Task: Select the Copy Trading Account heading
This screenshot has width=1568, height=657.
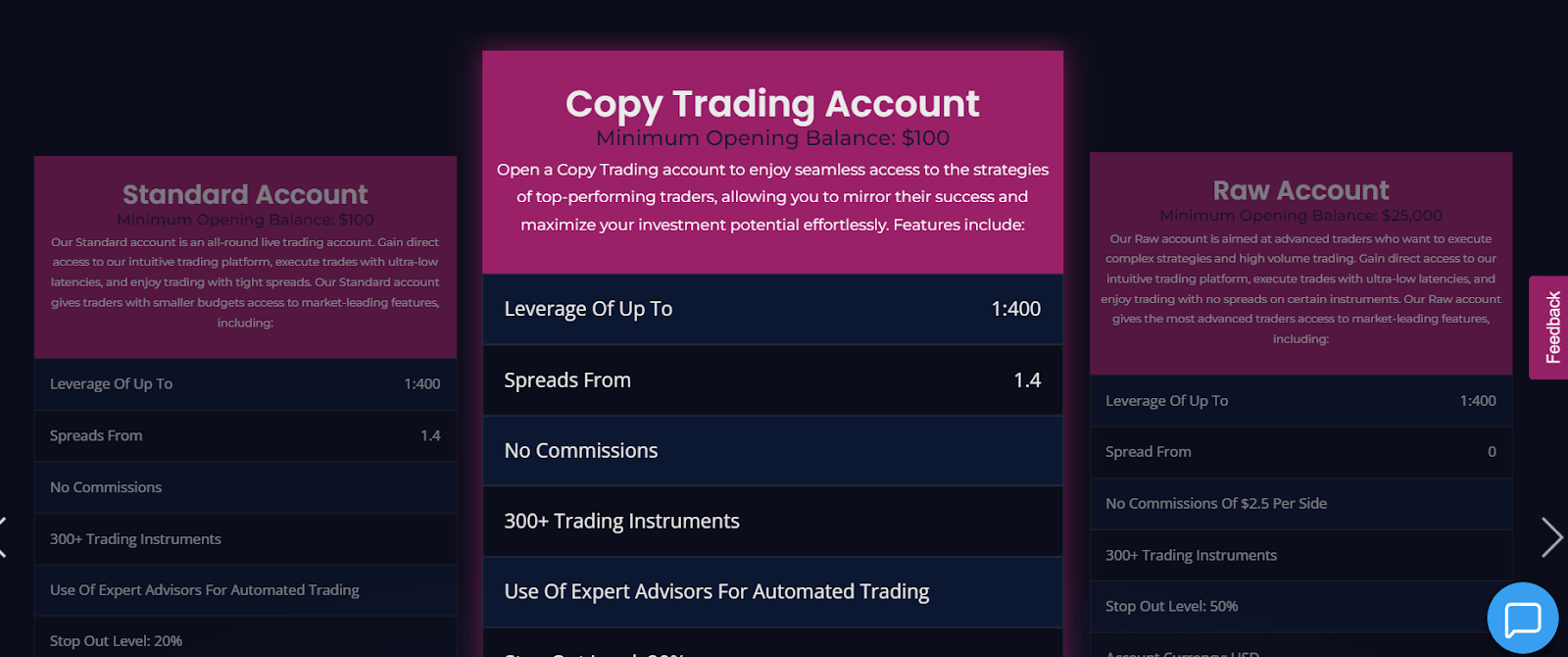Action: 772,103
